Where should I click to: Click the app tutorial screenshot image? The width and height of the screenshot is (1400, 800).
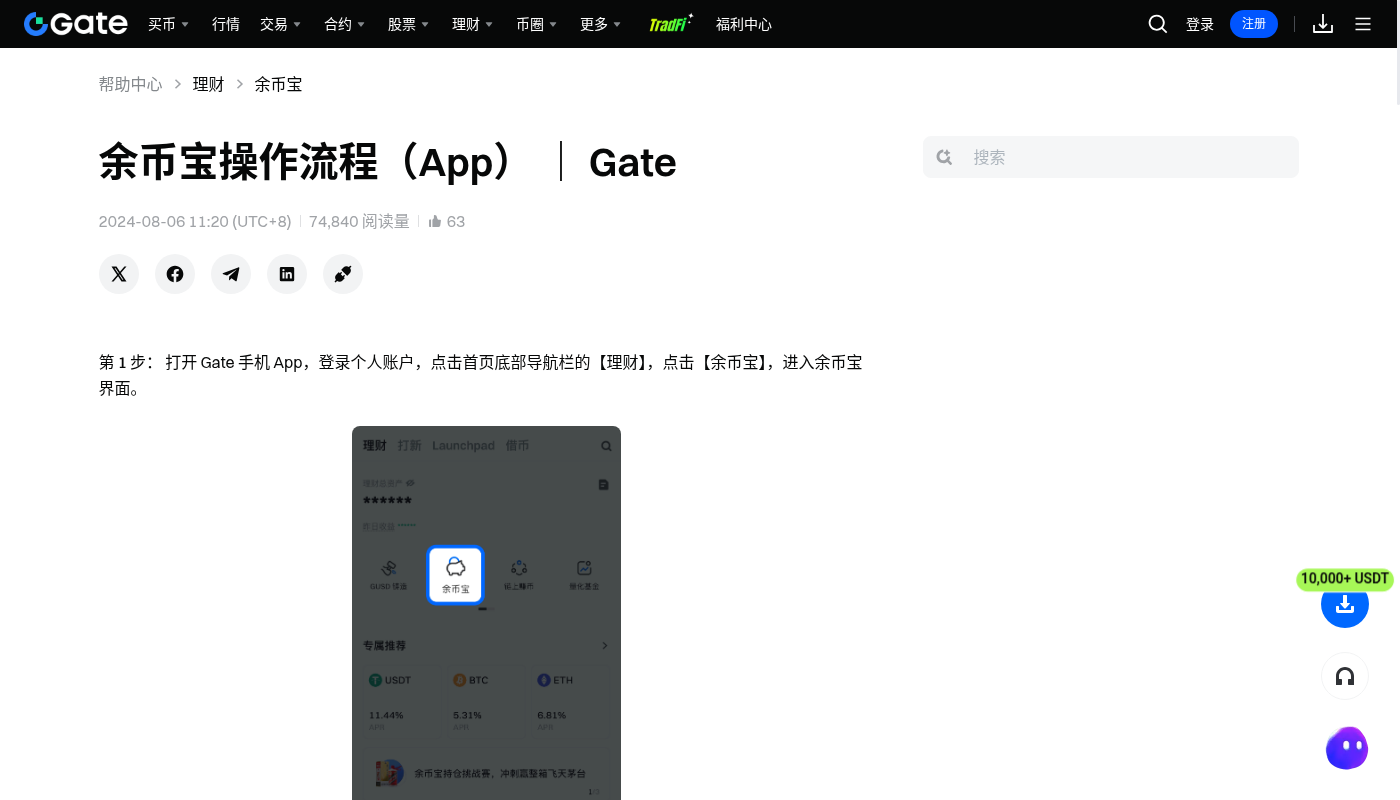[x=486, y=612]
